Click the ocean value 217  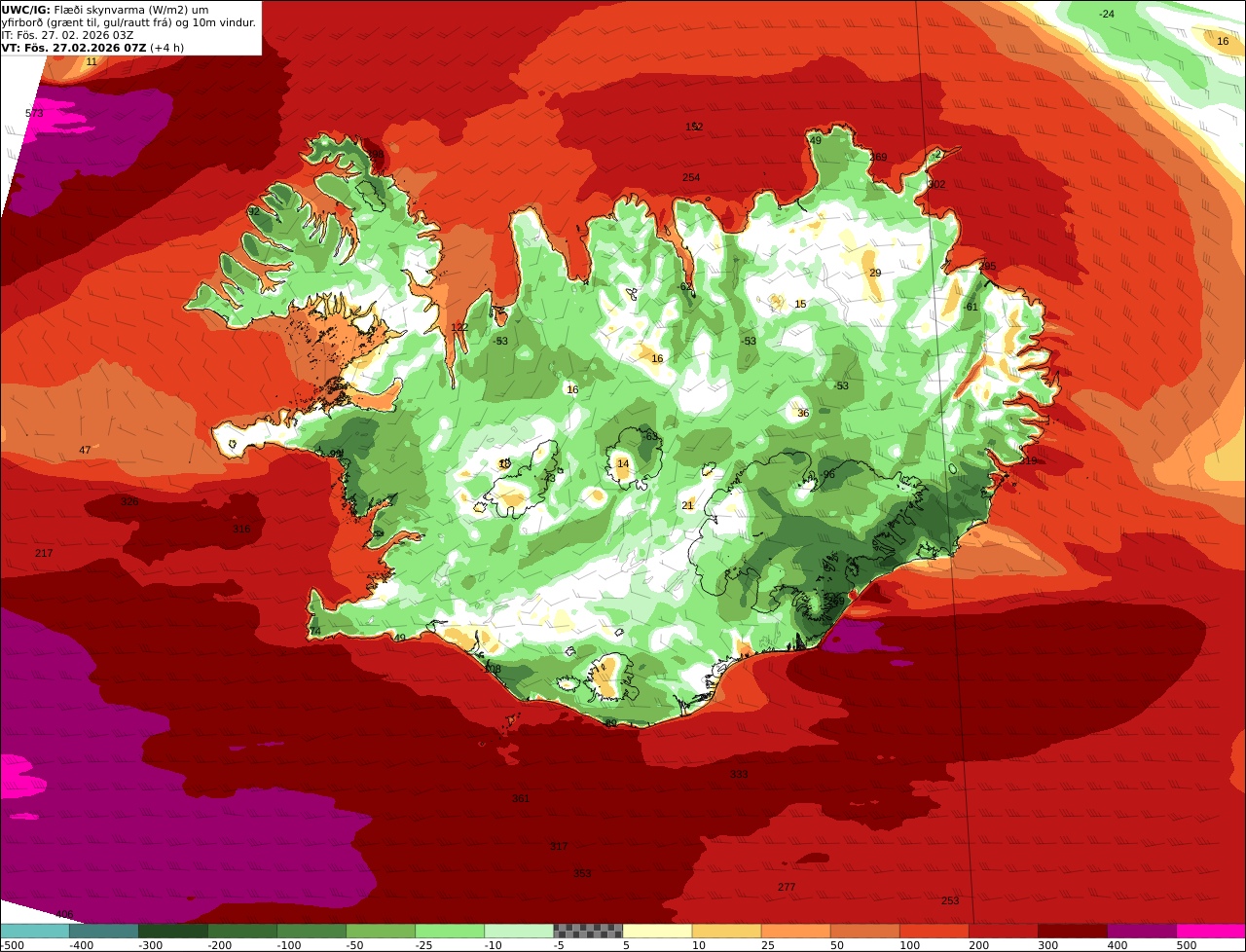tap(44, 553)
